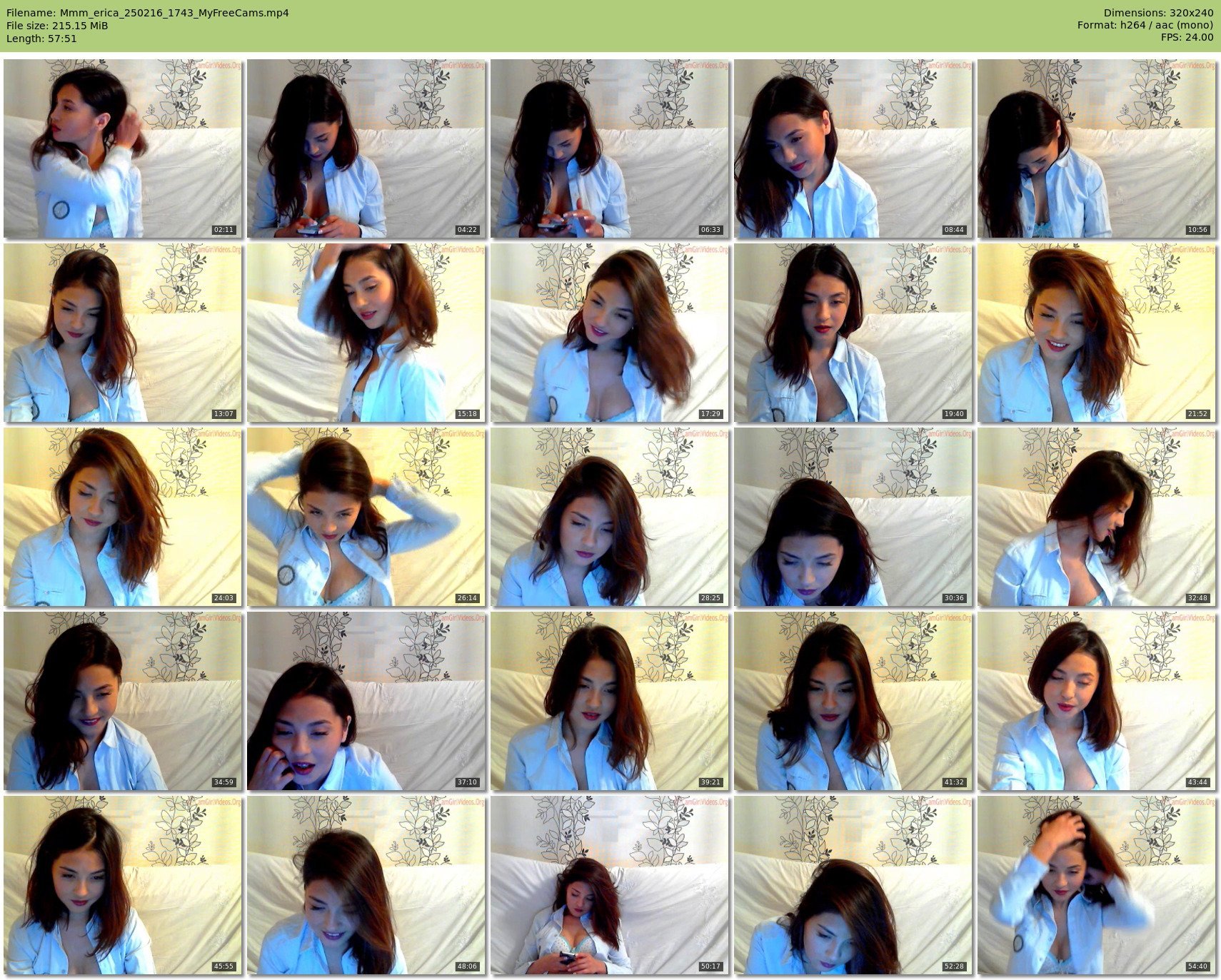The height and width of the screenshot is (980, 1221).
Task: Click the frame timestamped 10:56
Action: (x=1097, y=148)
